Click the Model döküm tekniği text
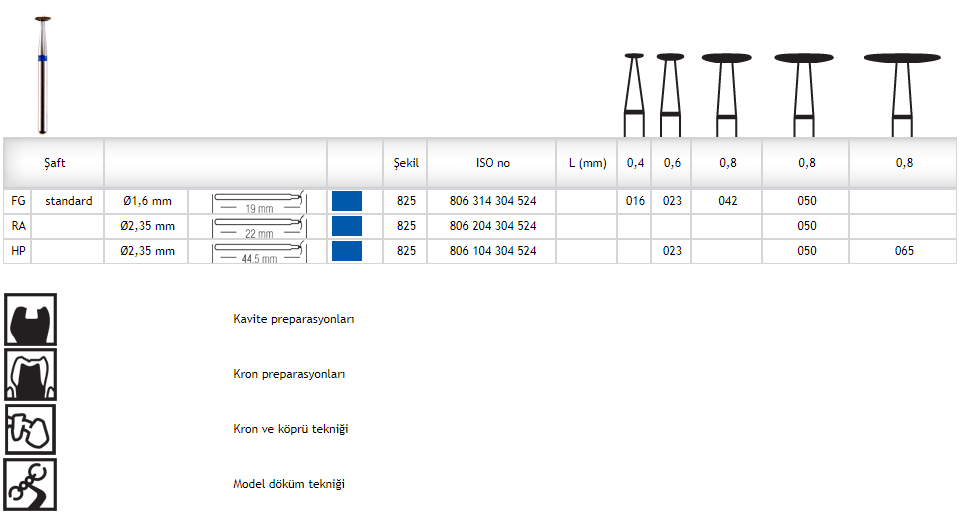Screen dimensions: 960x518 [289, 484]
